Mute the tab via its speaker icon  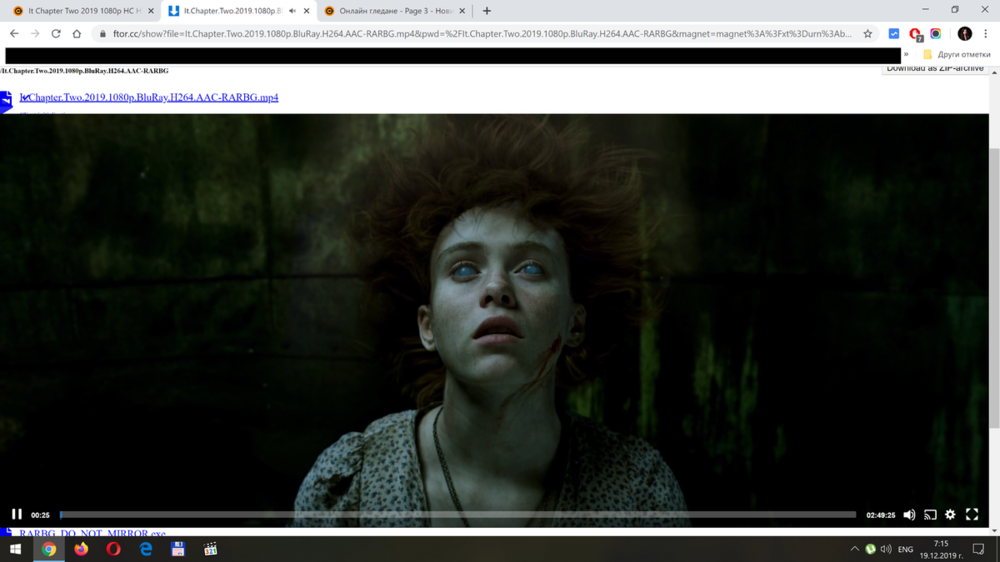coord(292,11)
